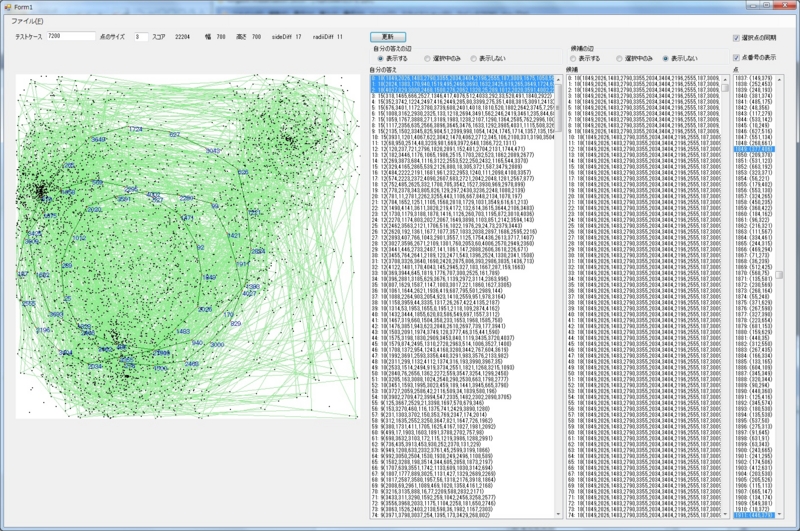Select row 74 in the 自分の答え list
The image size is (800, 531).
pyautogui.click(x=462, y=515)
